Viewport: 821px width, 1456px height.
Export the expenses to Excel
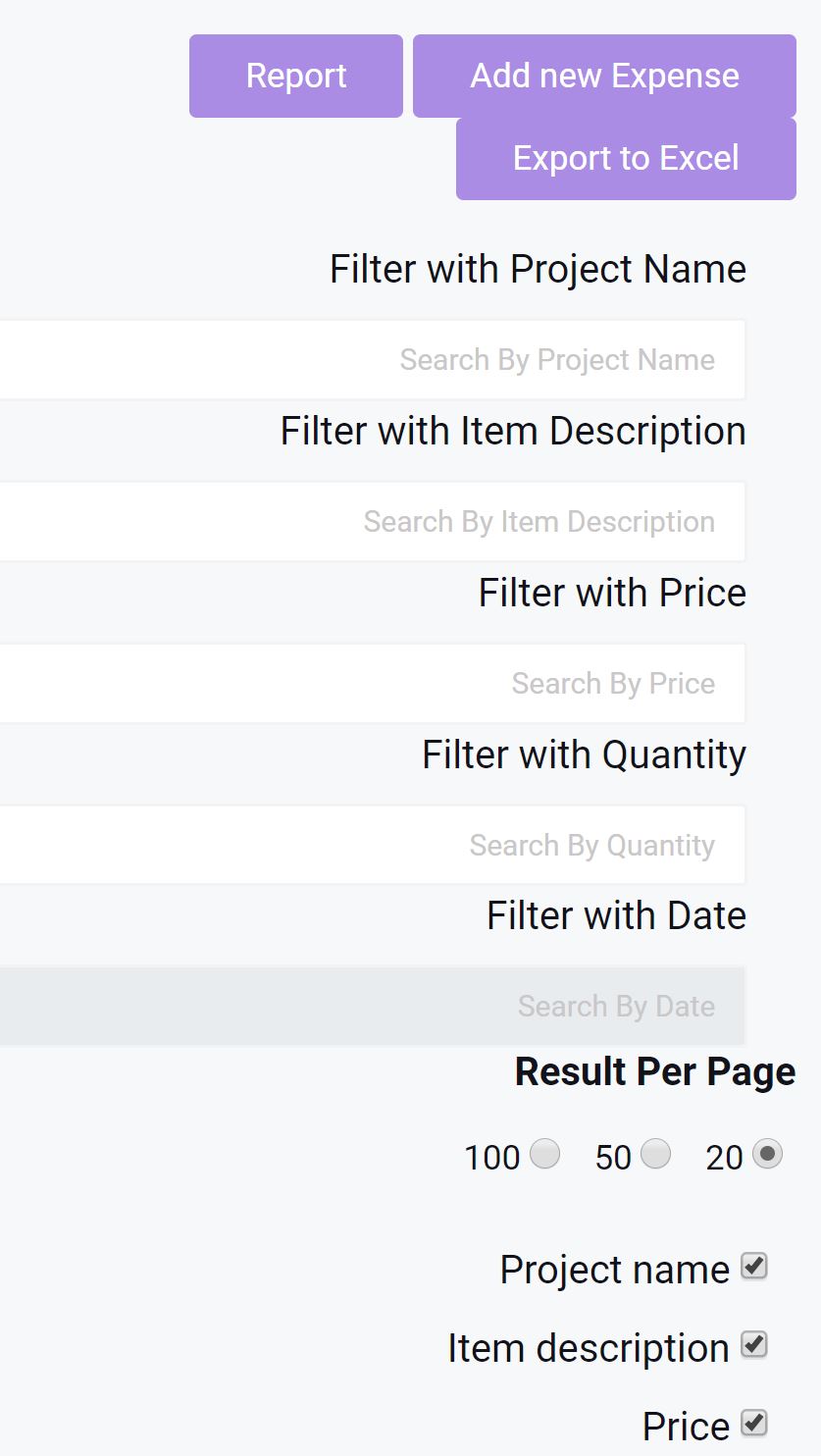click(x=625, y=158)
